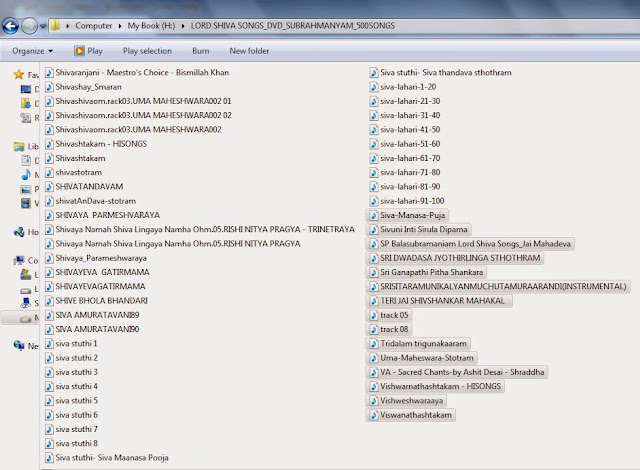Select the Music note library icon
640x470 pixels.
click(26, 175)
